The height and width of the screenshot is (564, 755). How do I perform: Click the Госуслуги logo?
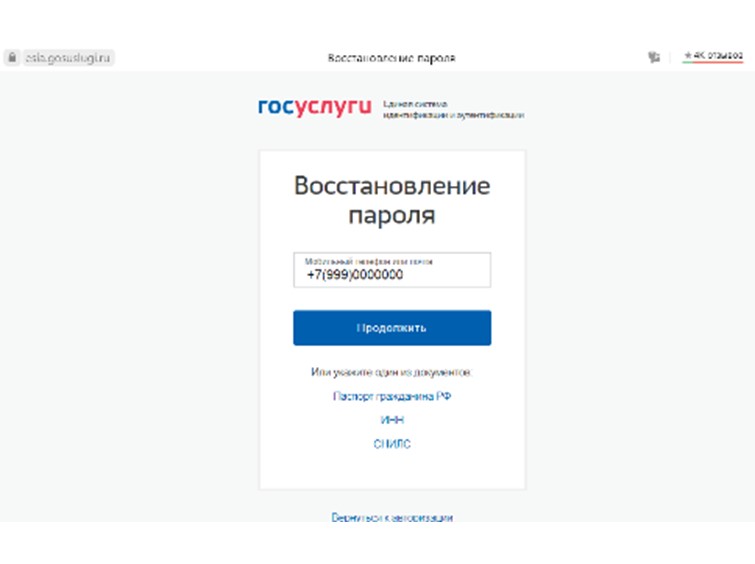[x=314, y=107]
